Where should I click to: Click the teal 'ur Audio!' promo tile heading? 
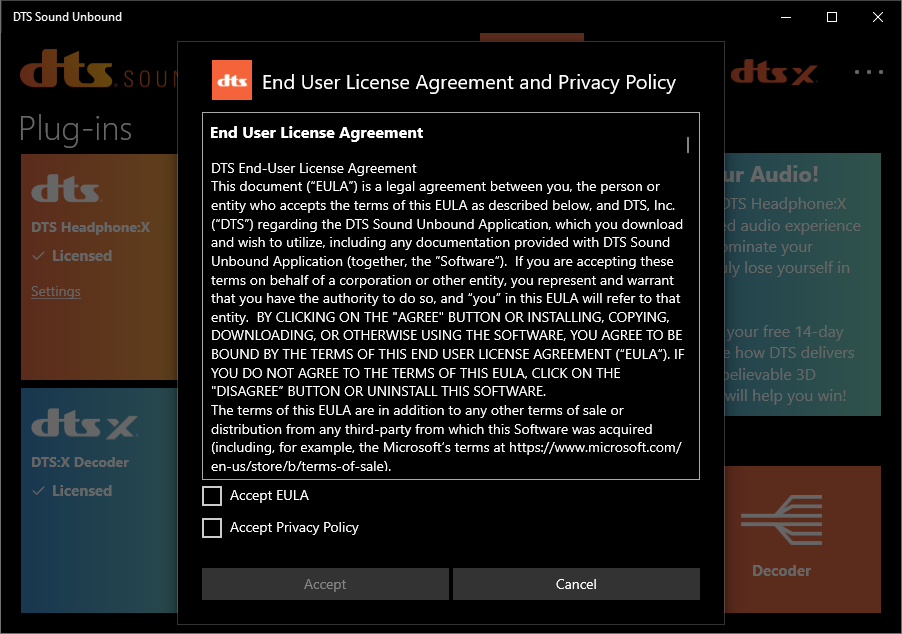coord(771,174)
